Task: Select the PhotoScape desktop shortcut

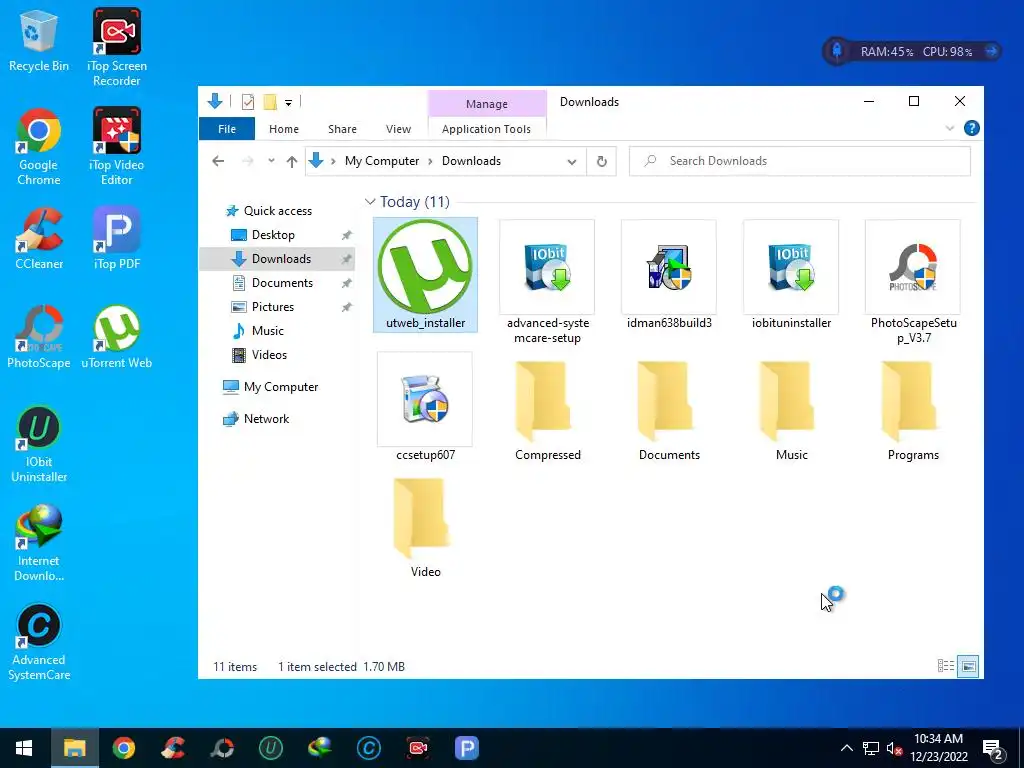Action: [39, 338]
